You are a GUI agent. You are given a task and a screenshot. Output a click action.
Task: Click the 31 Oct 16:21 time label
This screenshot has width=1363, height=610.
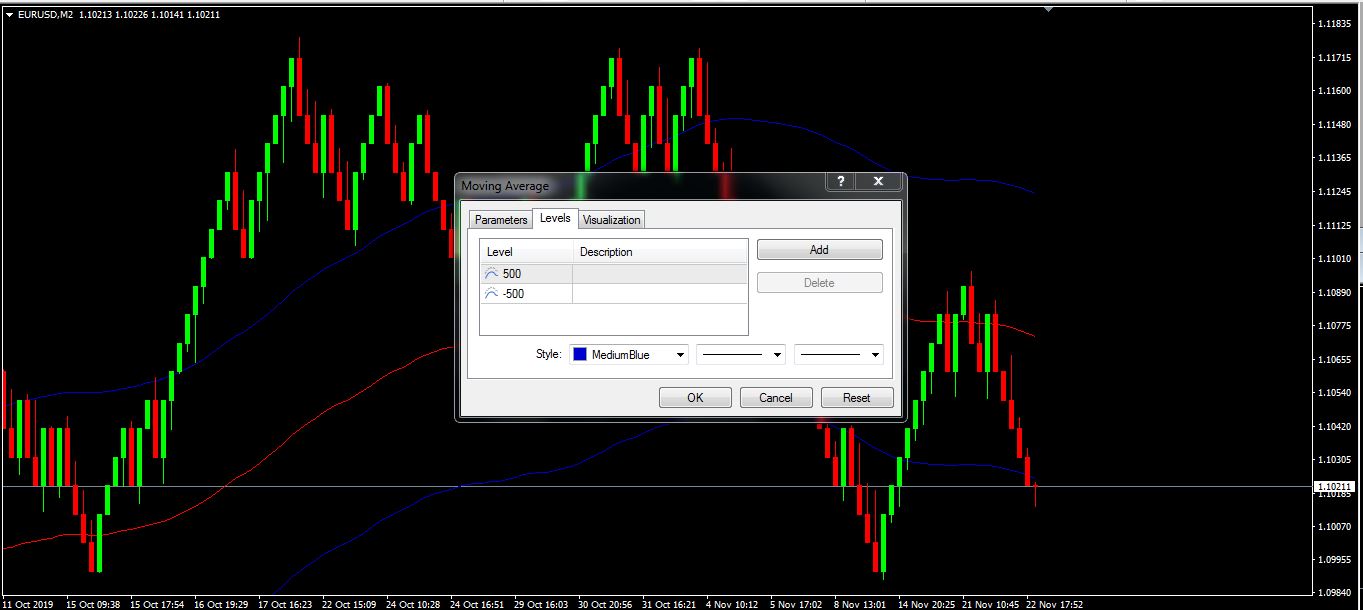click(x=669, y=604)
